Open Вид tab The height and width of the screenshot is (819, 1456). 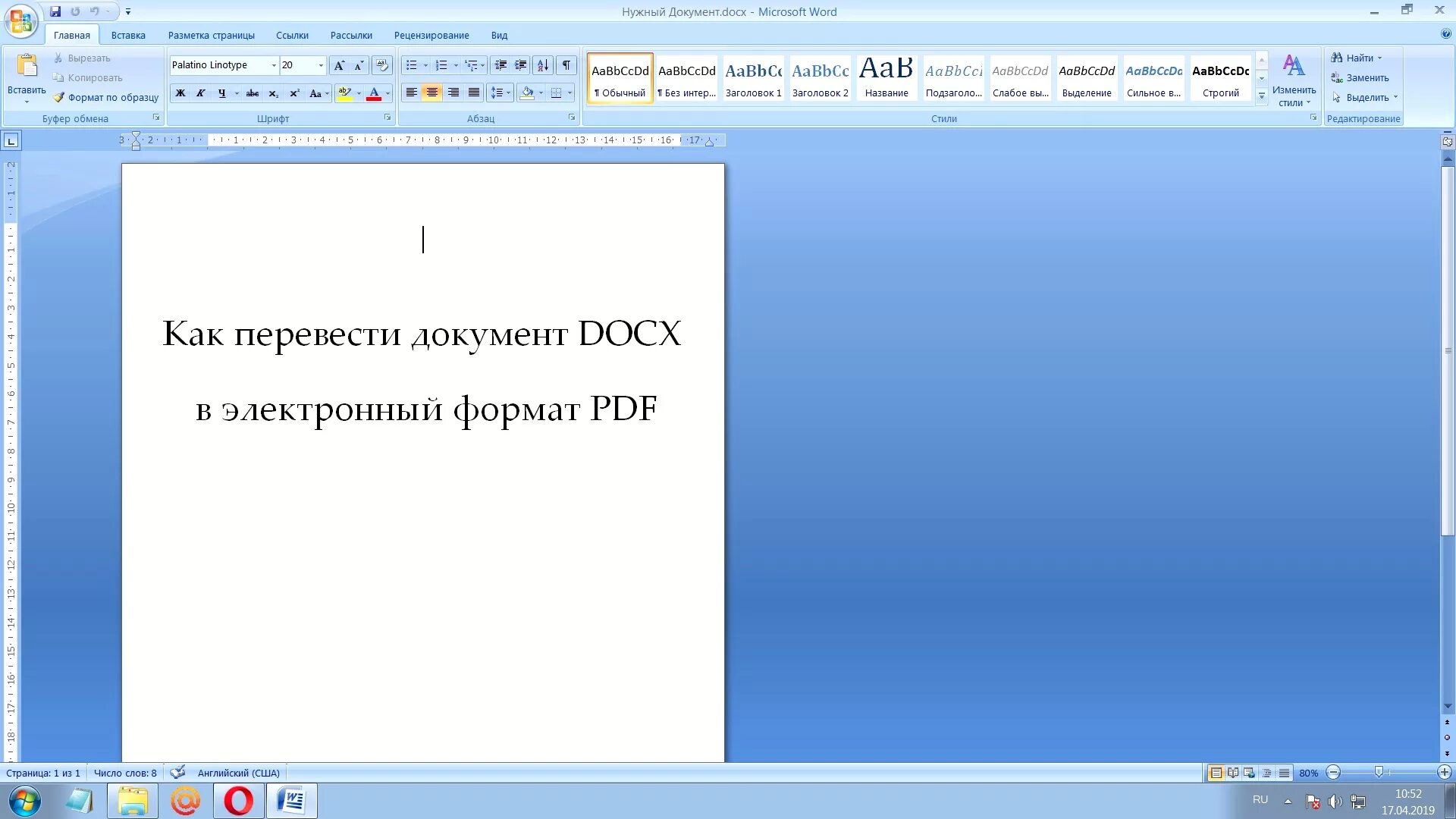click(499, 35)
